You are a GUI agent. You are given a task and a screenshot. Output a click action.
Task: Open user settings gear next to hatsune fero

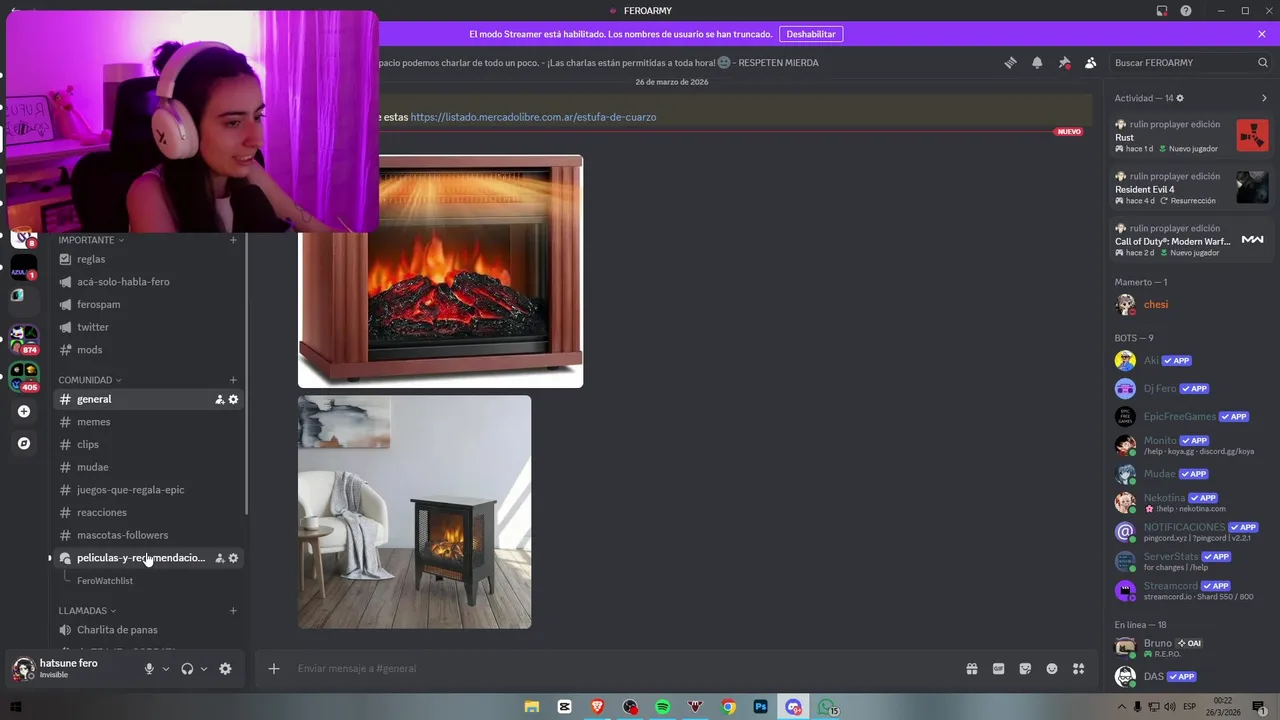pos(225,668)
